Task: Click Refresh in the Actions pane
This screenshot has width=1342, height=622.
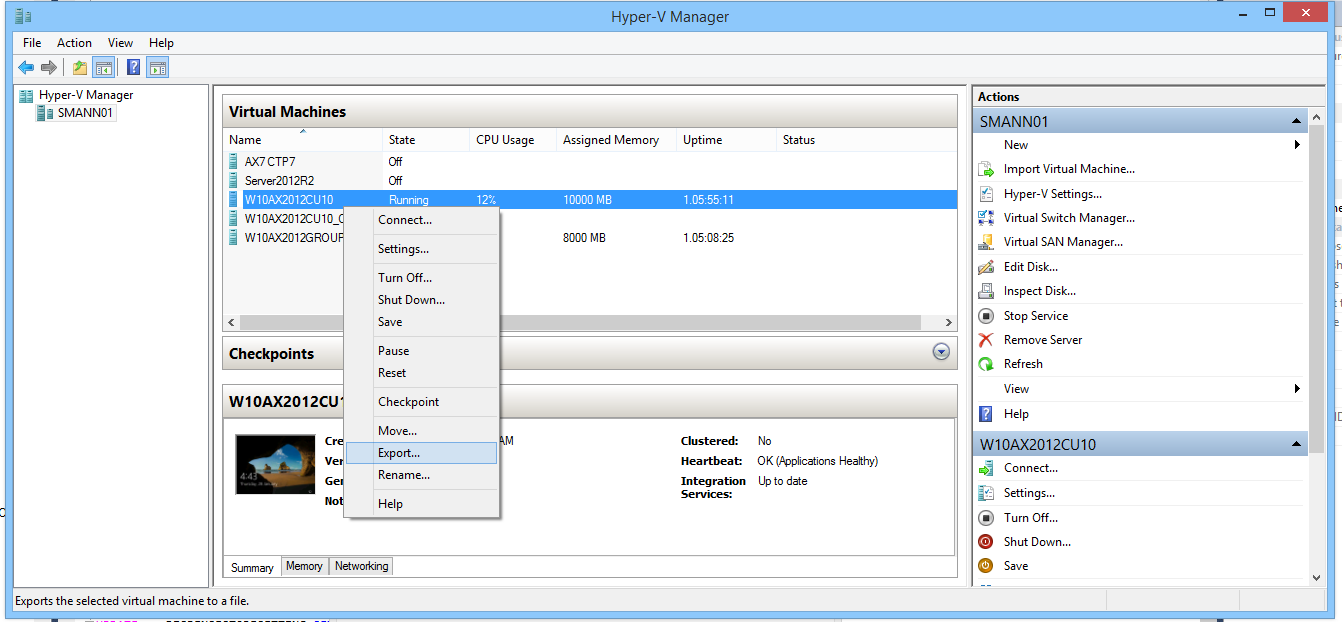Action: tap(1023, 364)
